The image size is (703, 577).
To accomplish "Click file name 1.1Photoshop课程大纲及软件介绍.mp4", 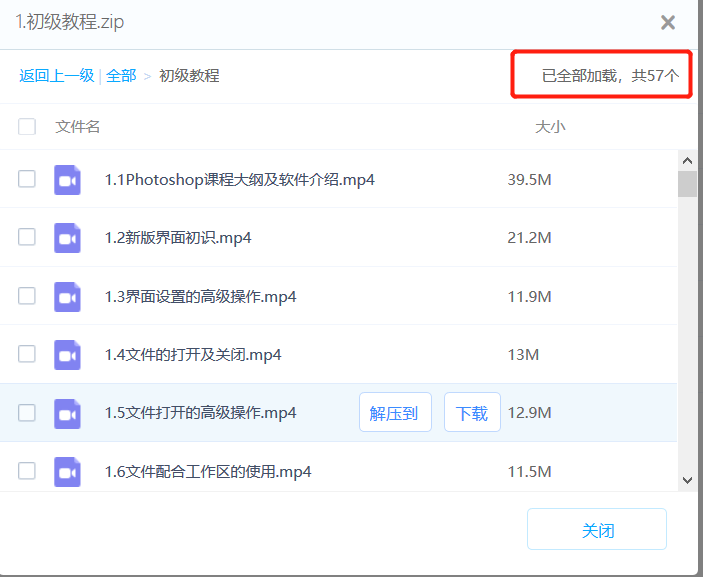I will (239, 180).
